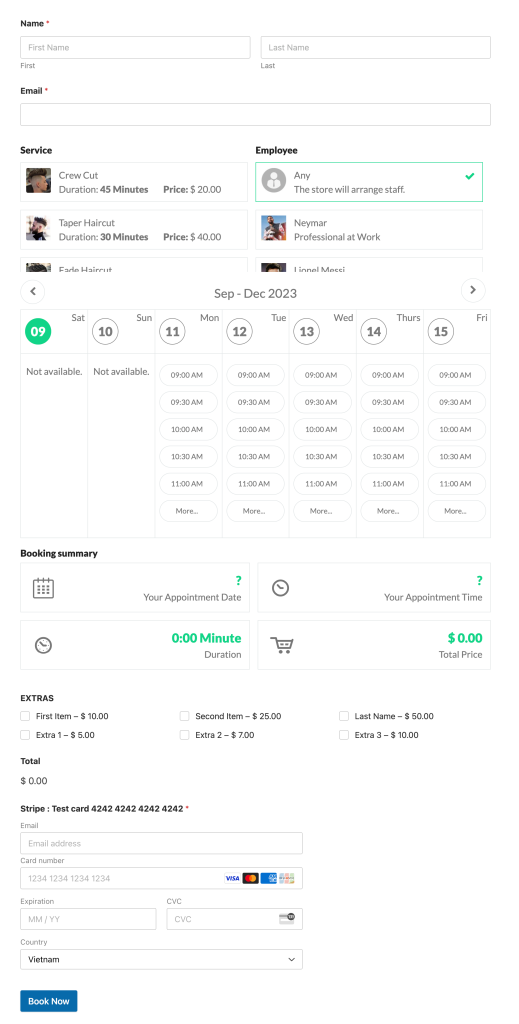Pick 09:30 AM slot on Tuesday 12

click(254, 402)
